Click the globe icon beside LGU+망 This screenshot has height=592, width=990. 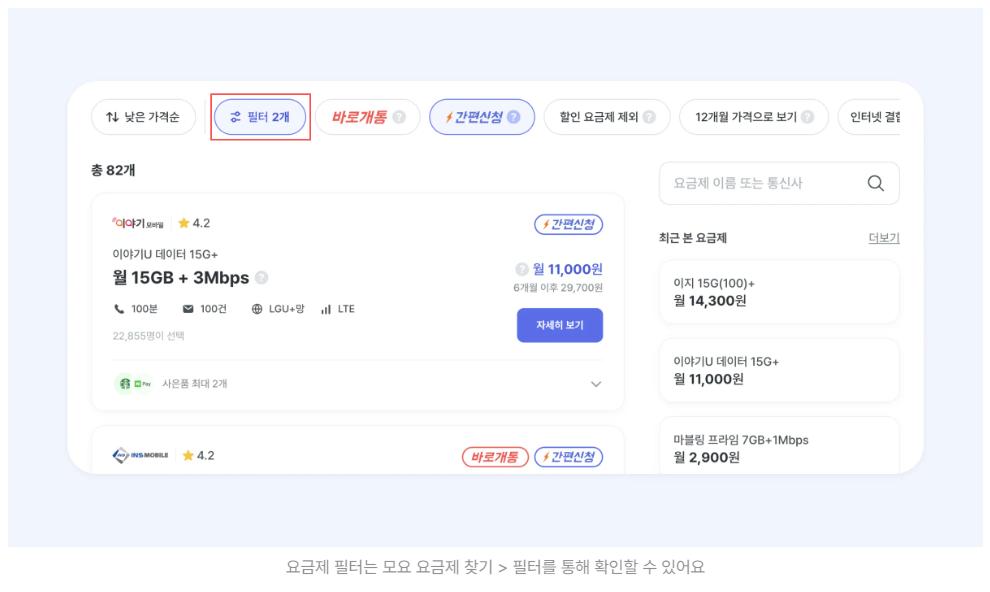coord(256,309)
